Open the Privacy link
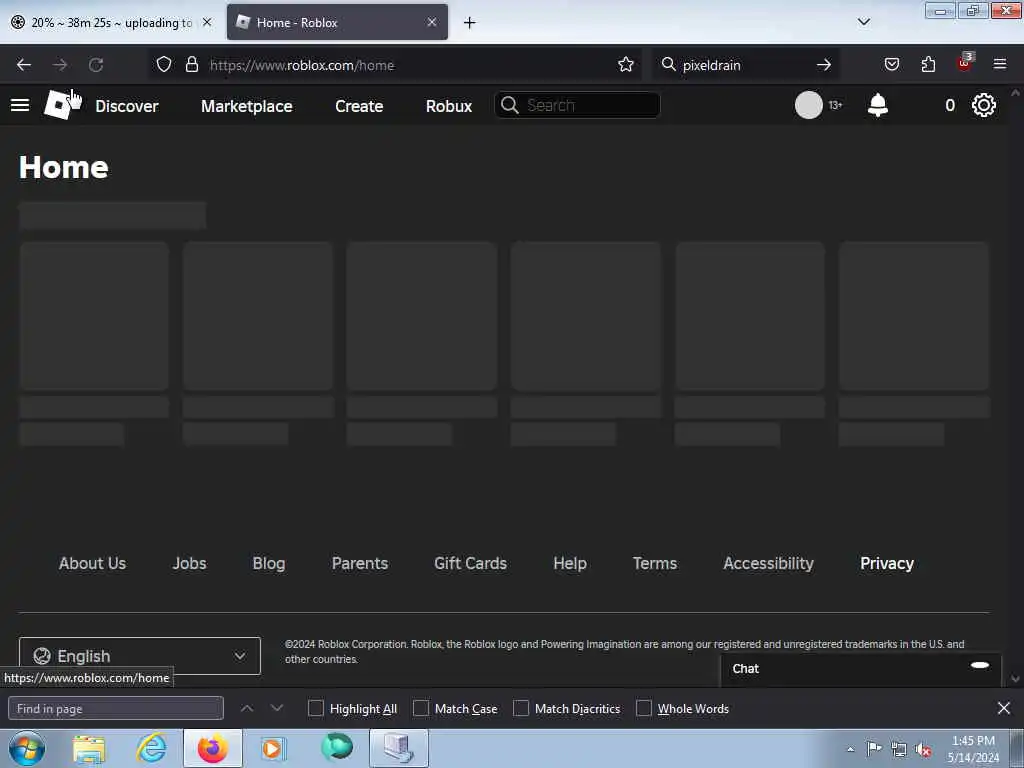1024x768 pixels. click(887, 563)
